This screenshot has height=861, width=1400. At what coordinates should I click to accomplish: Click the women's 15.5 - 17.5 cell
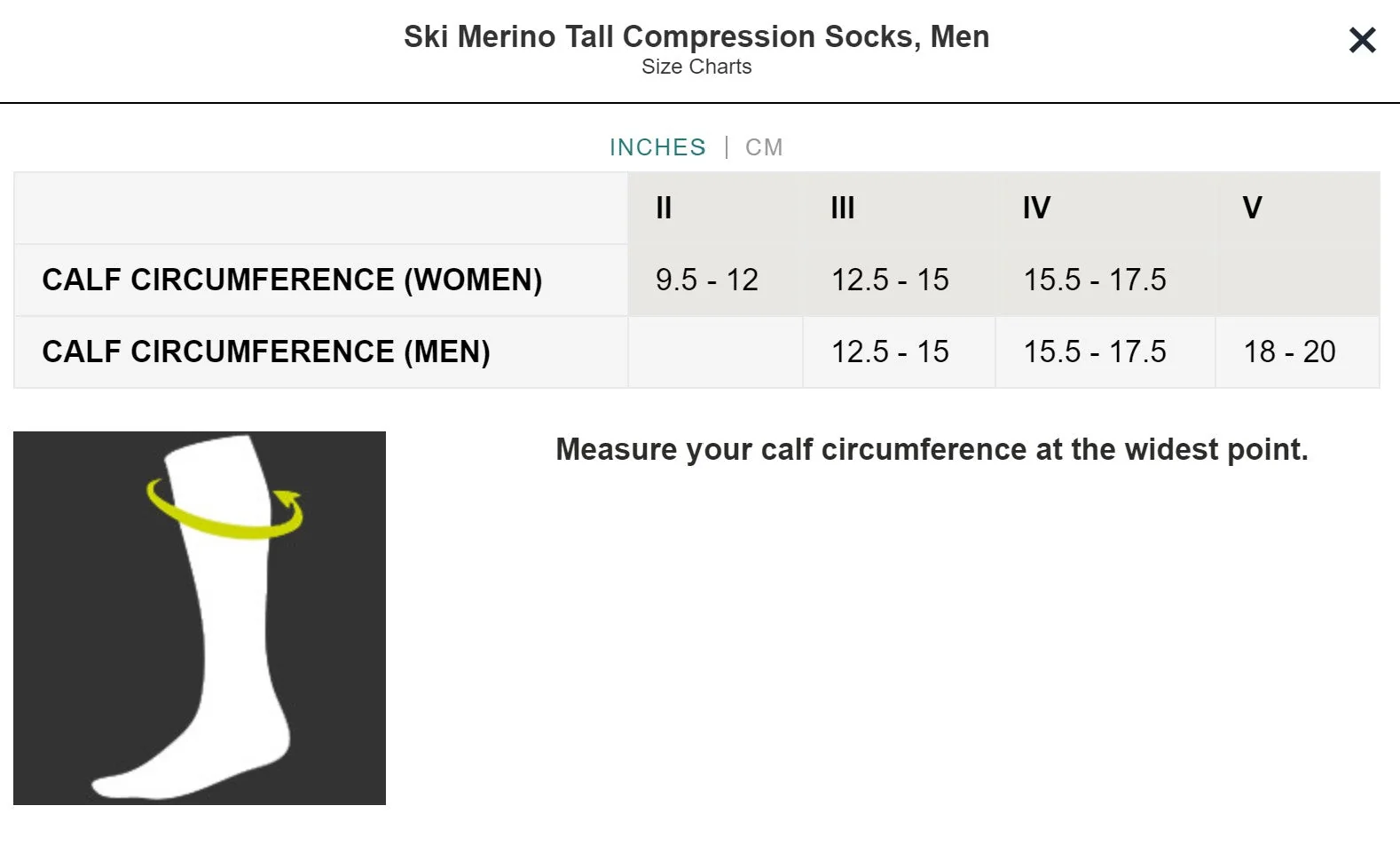click(1105, 280)
